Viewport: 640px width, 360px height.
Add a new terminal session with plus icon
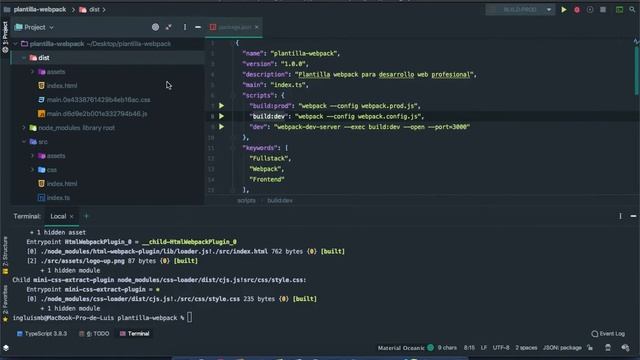(x=87, y=216)
